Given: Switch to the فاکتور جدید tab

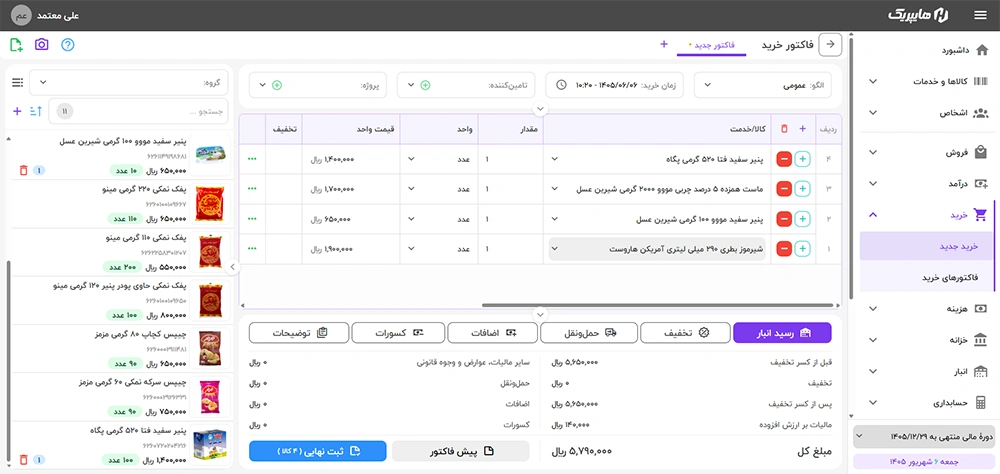Looking at the screenshot, I should pos(711,45).
